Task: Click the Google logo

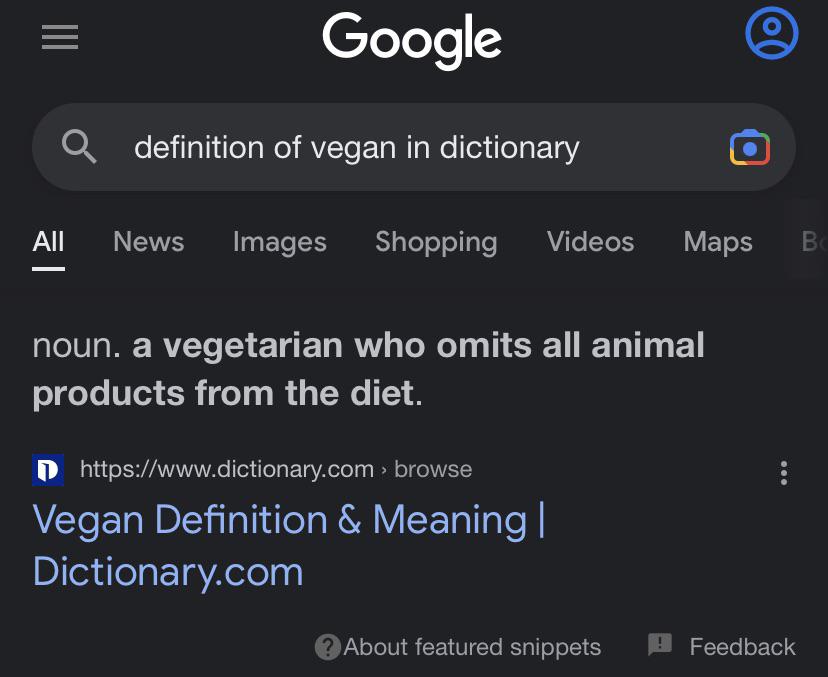Action: coord(411,40)
